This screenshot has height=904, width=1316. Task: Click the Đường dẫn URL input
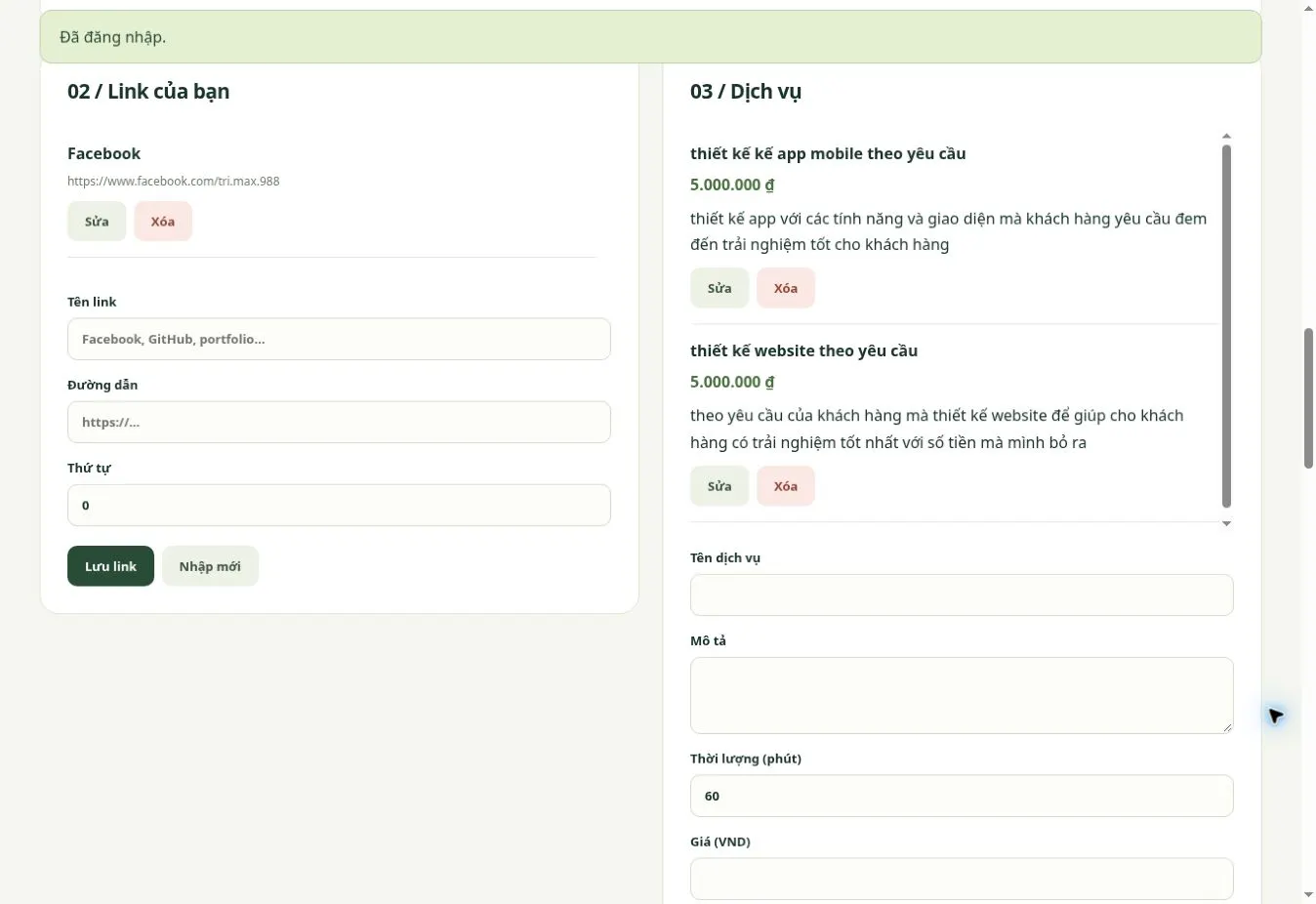click(x=339, y=422)
